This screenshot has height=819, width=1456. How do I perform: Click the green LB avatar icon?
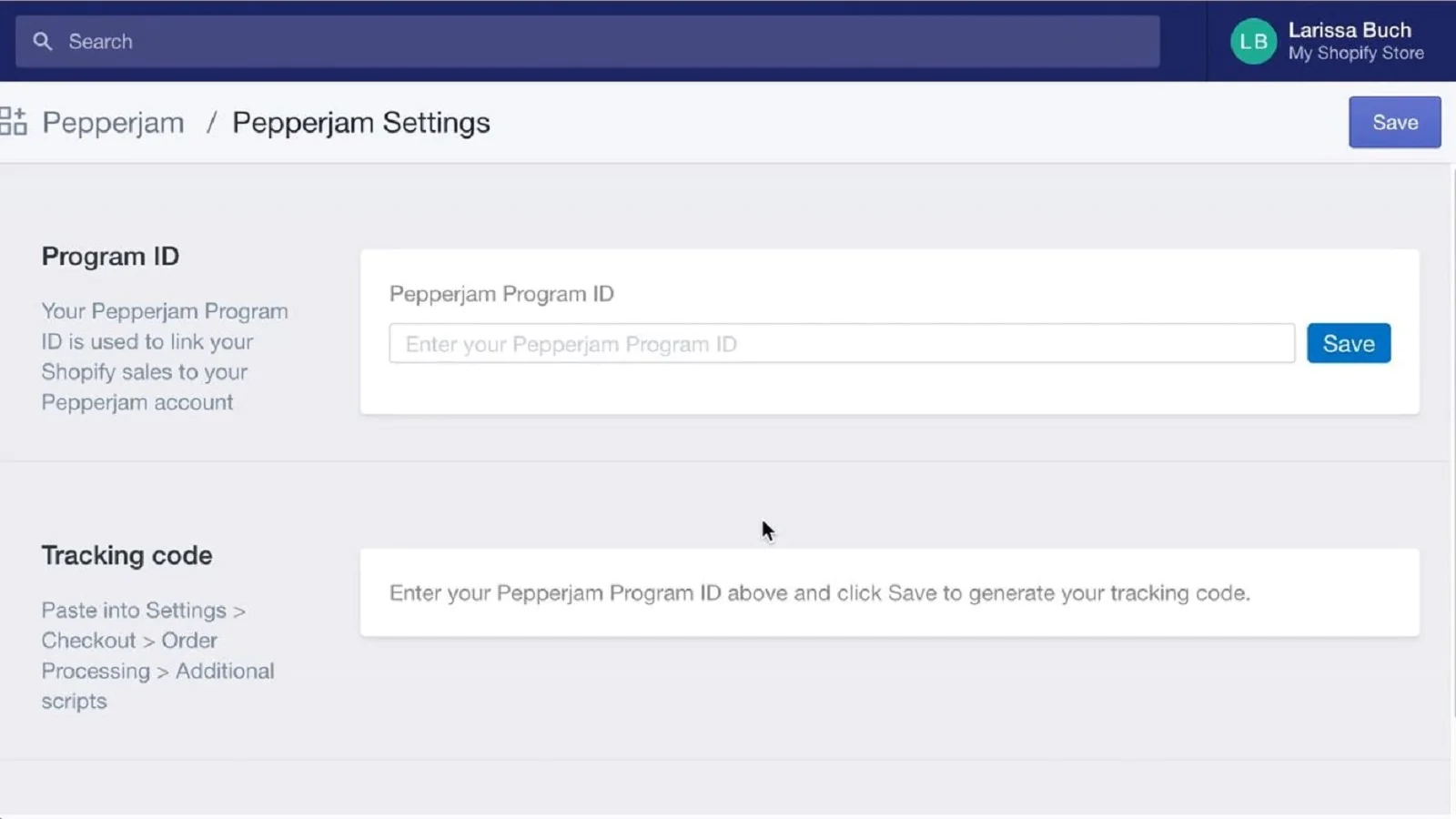[x=1253, y=42]
